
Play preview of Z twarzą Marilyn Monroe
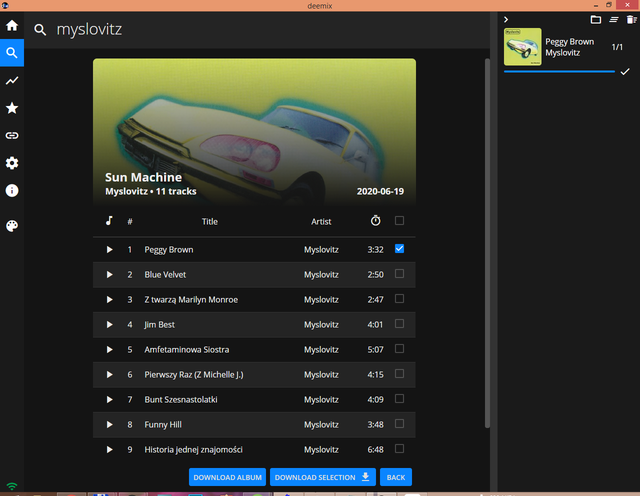(x=109, y=299)
